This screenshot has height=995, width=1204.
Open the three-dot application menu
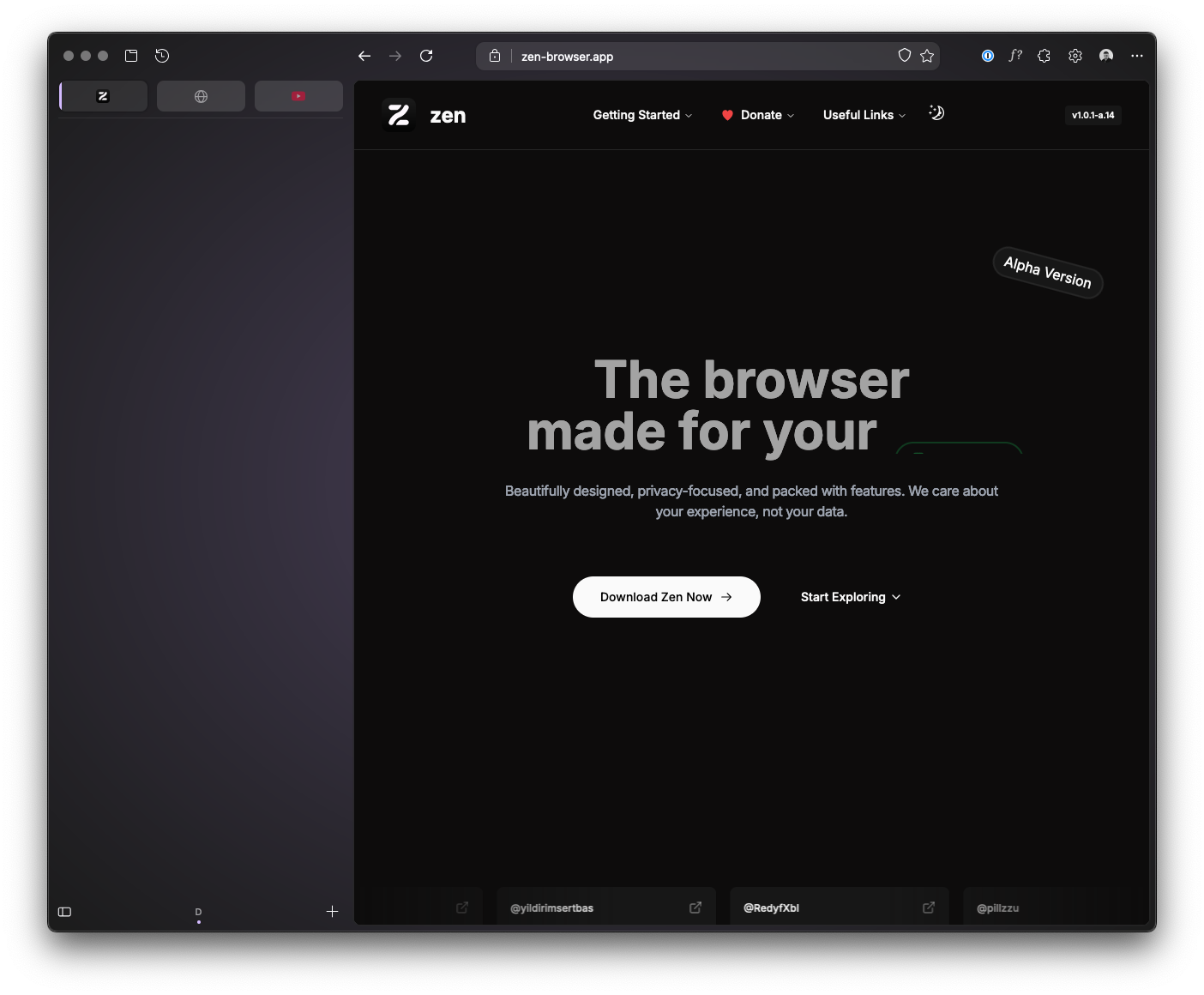(x=1137, y=56)
